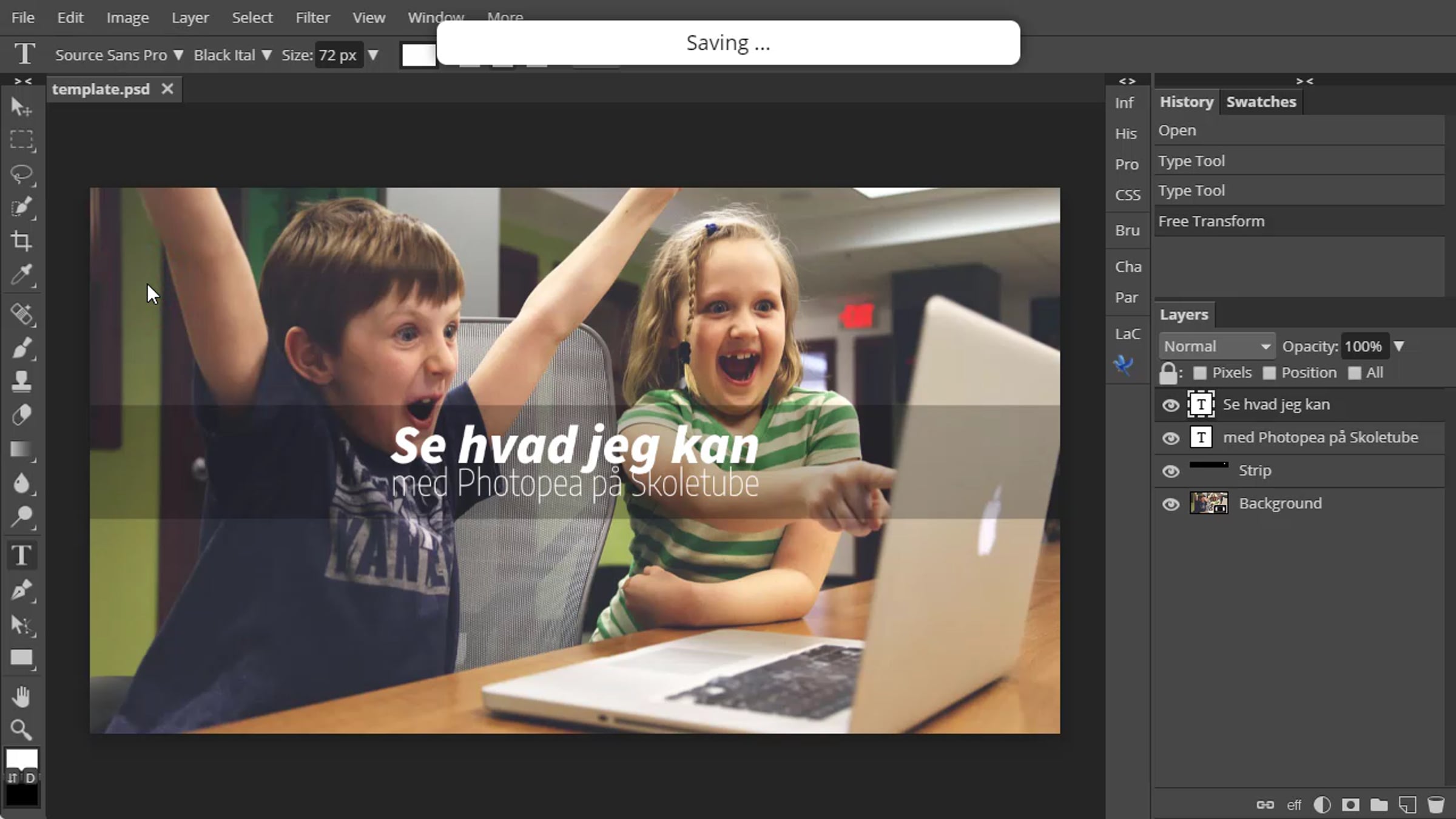Click the white text color swatch

(x=419, y=55)
